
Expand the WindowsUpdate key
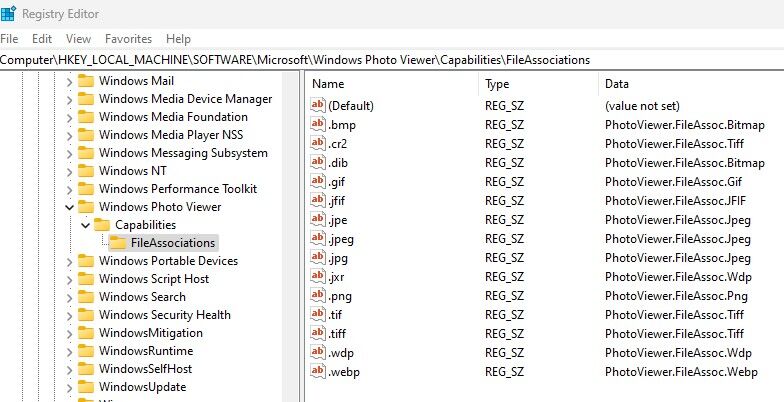pyautogui.click(x=69, y=388)
